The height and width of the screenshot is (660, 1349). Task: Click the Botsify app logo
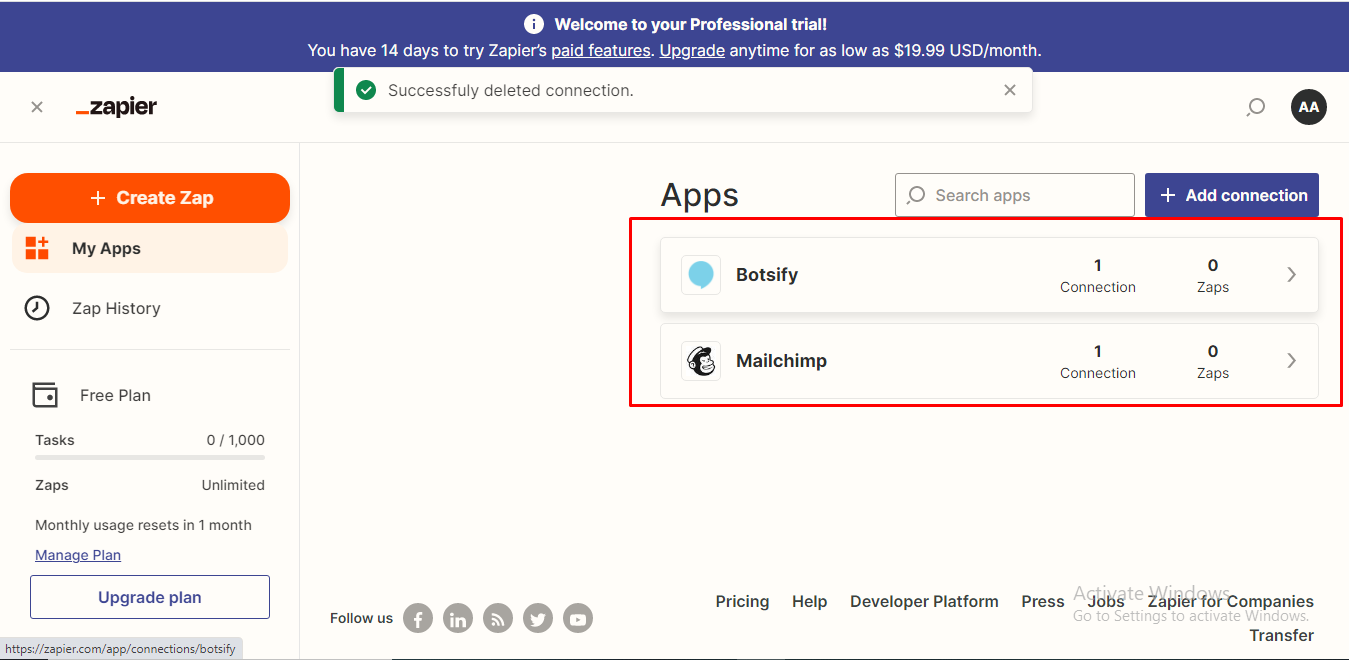click(701, 275)
